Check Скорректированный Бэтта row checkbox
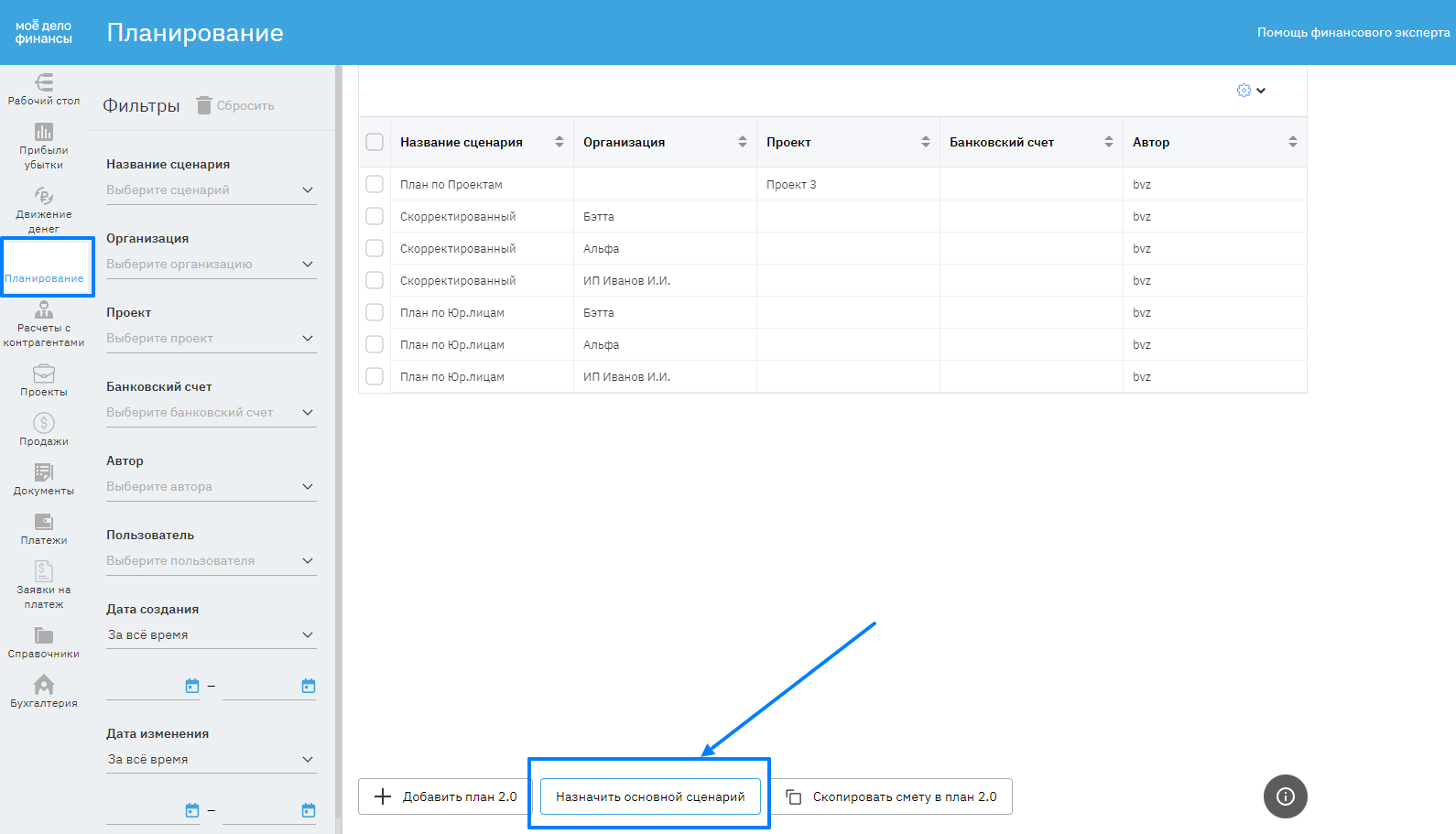This screenshot has width=1456, height=834. pyautogui.click(x=375, y=216)
